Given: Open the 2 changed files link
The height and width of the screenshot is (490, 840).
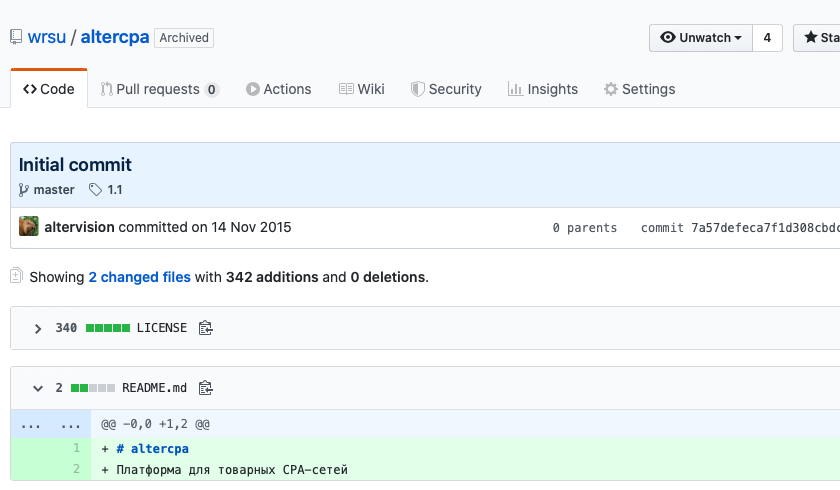Looking at the screenshot, I should click(139, 277).
